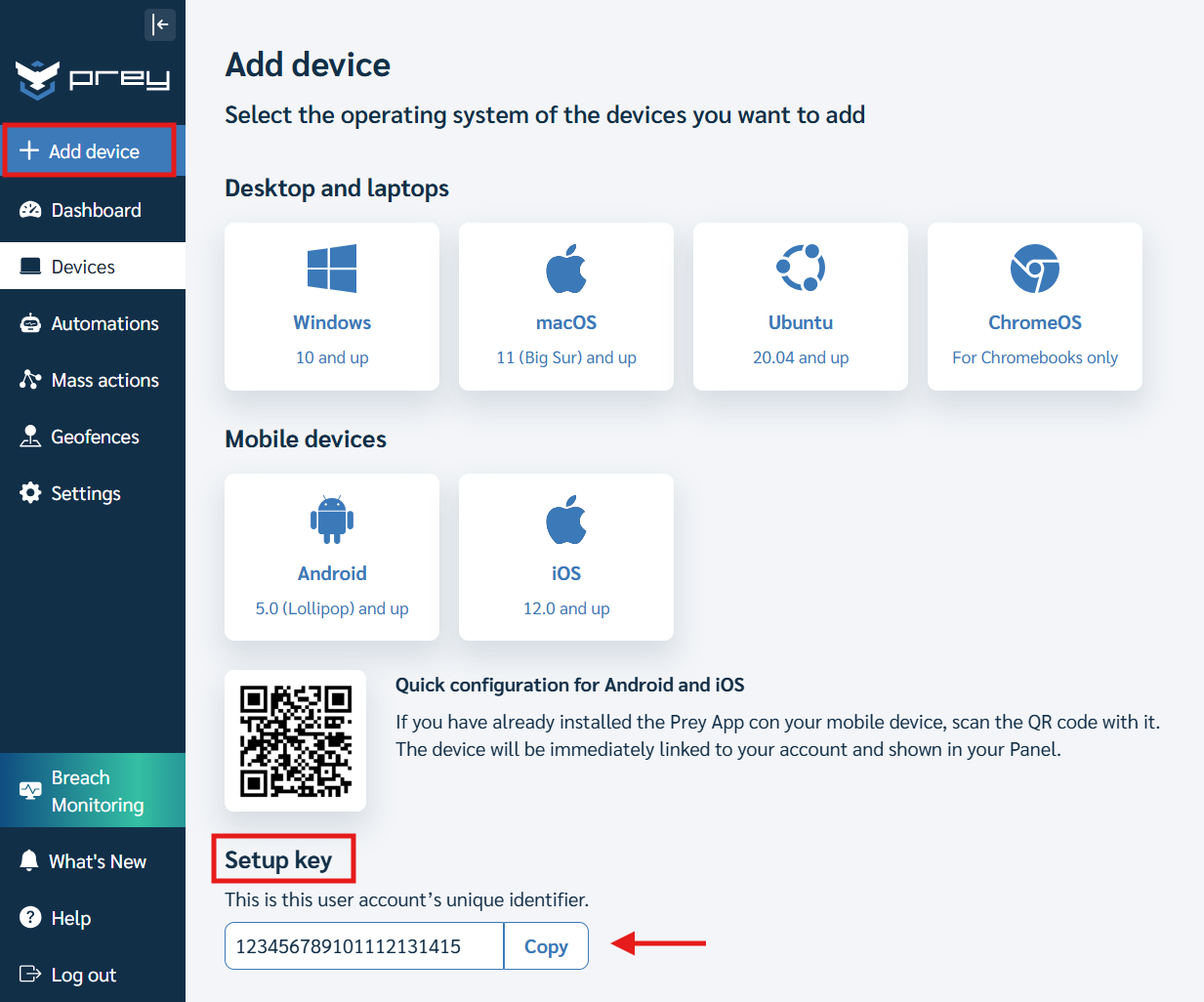The width and height of the screenshot is (1204, 1002).
Task: Collapse the sidebar with the arrow icon
Action: click(160, 24)
